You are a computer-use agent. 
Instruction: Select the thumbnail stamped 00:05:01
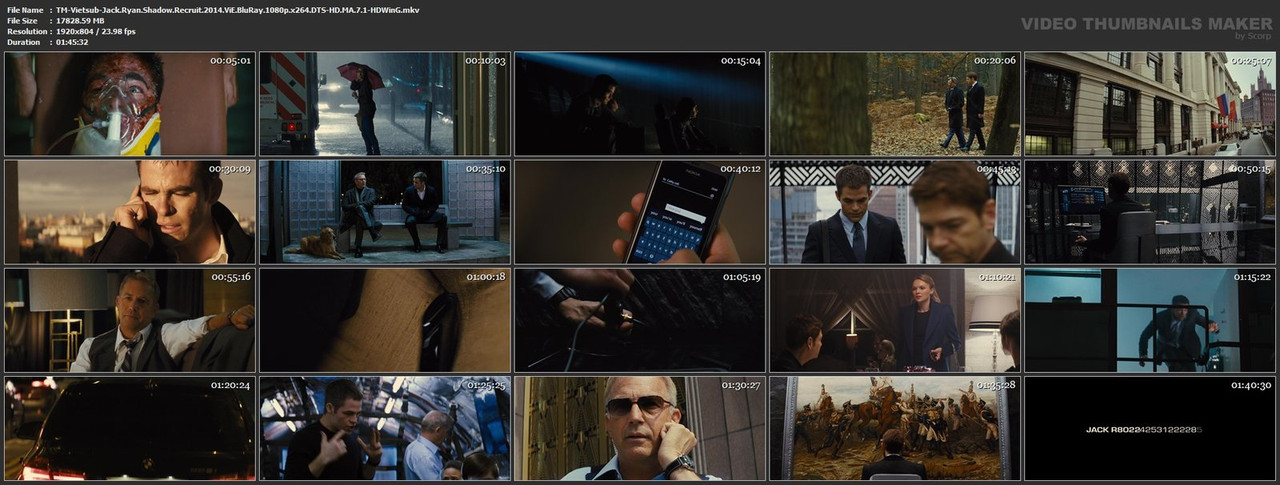point(130,104)
